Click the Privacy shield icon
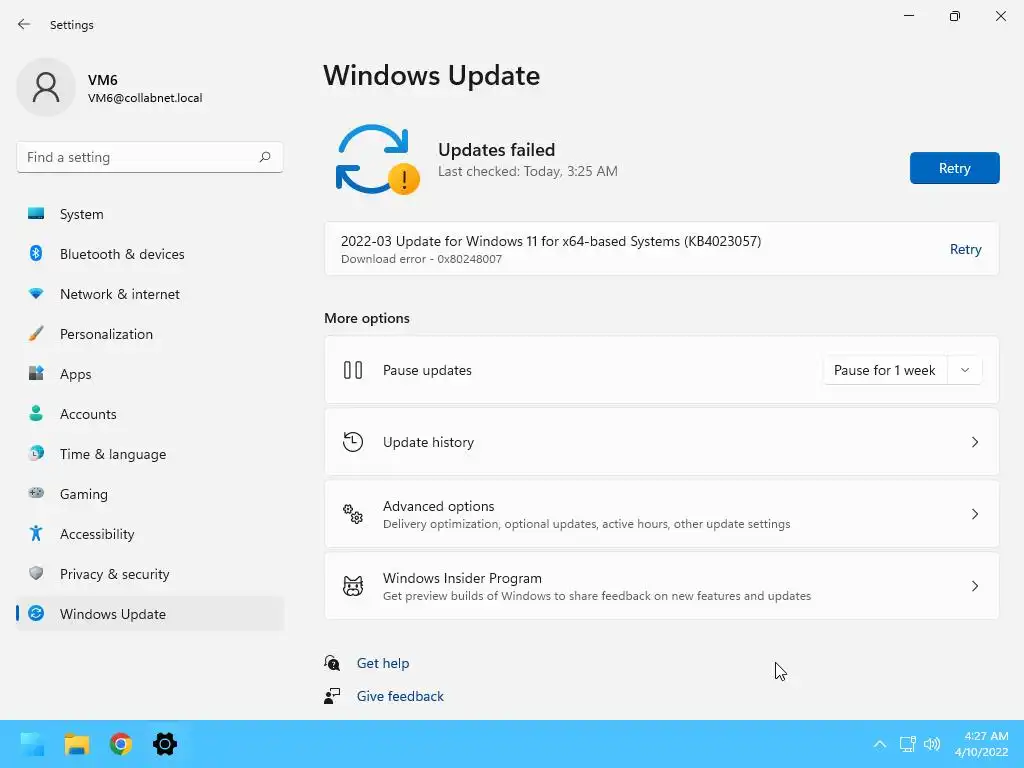 [x=36, y=573]
